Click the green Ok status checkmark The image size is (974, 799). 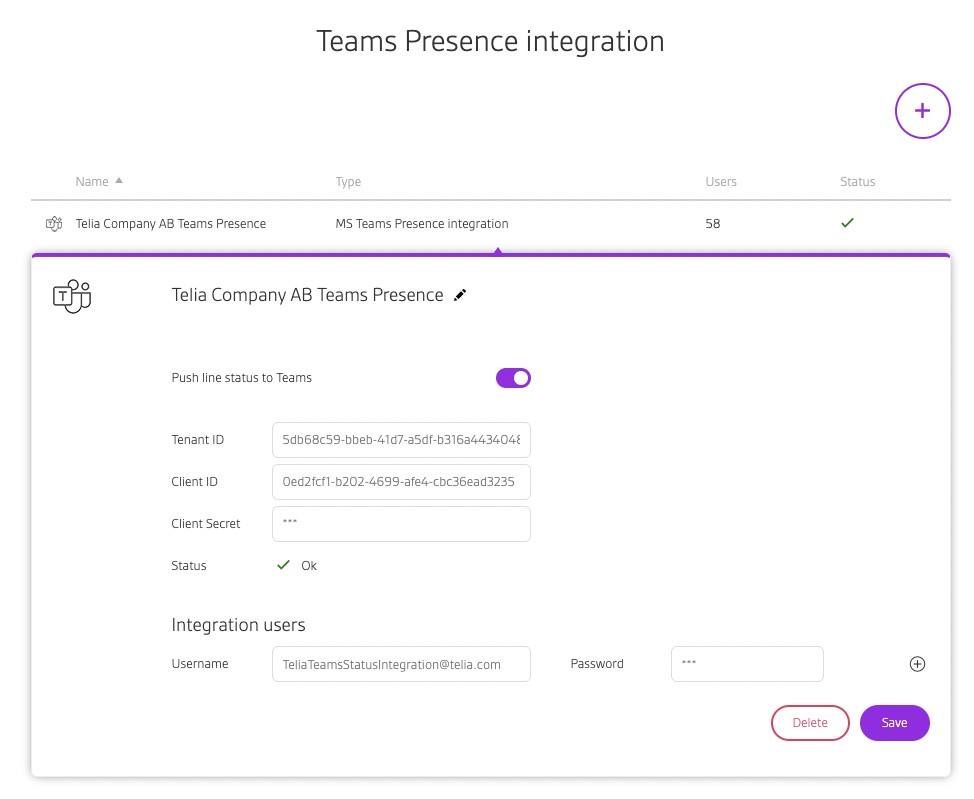283,565
